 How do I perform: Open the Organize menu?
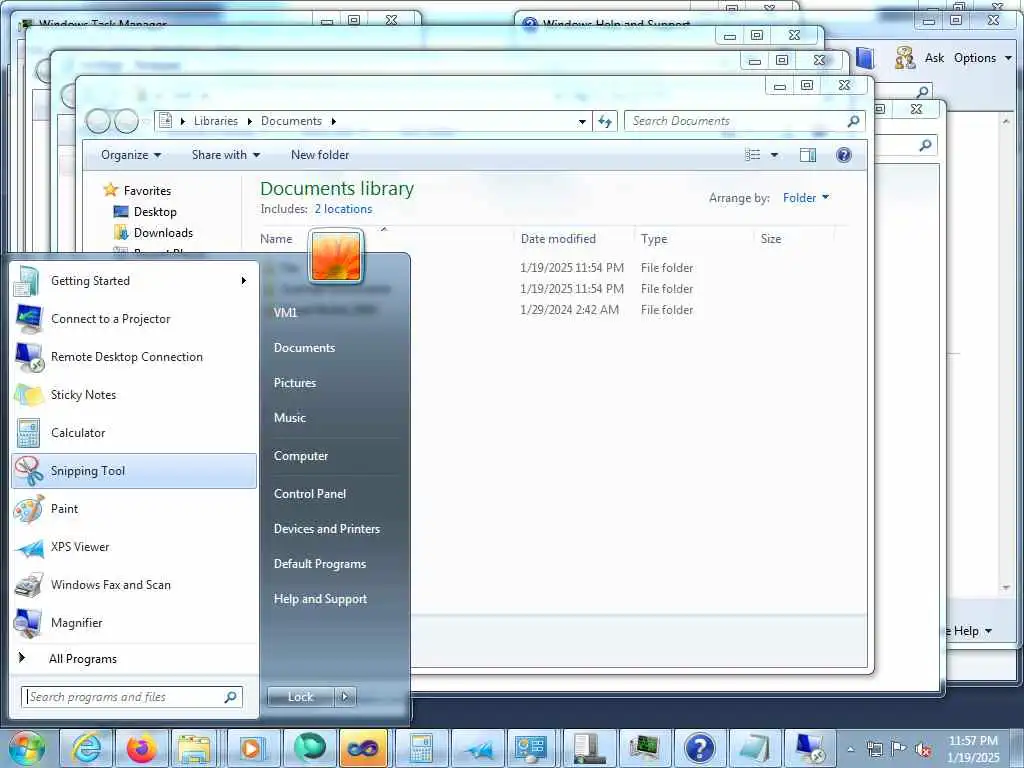(x=131, y=155)
